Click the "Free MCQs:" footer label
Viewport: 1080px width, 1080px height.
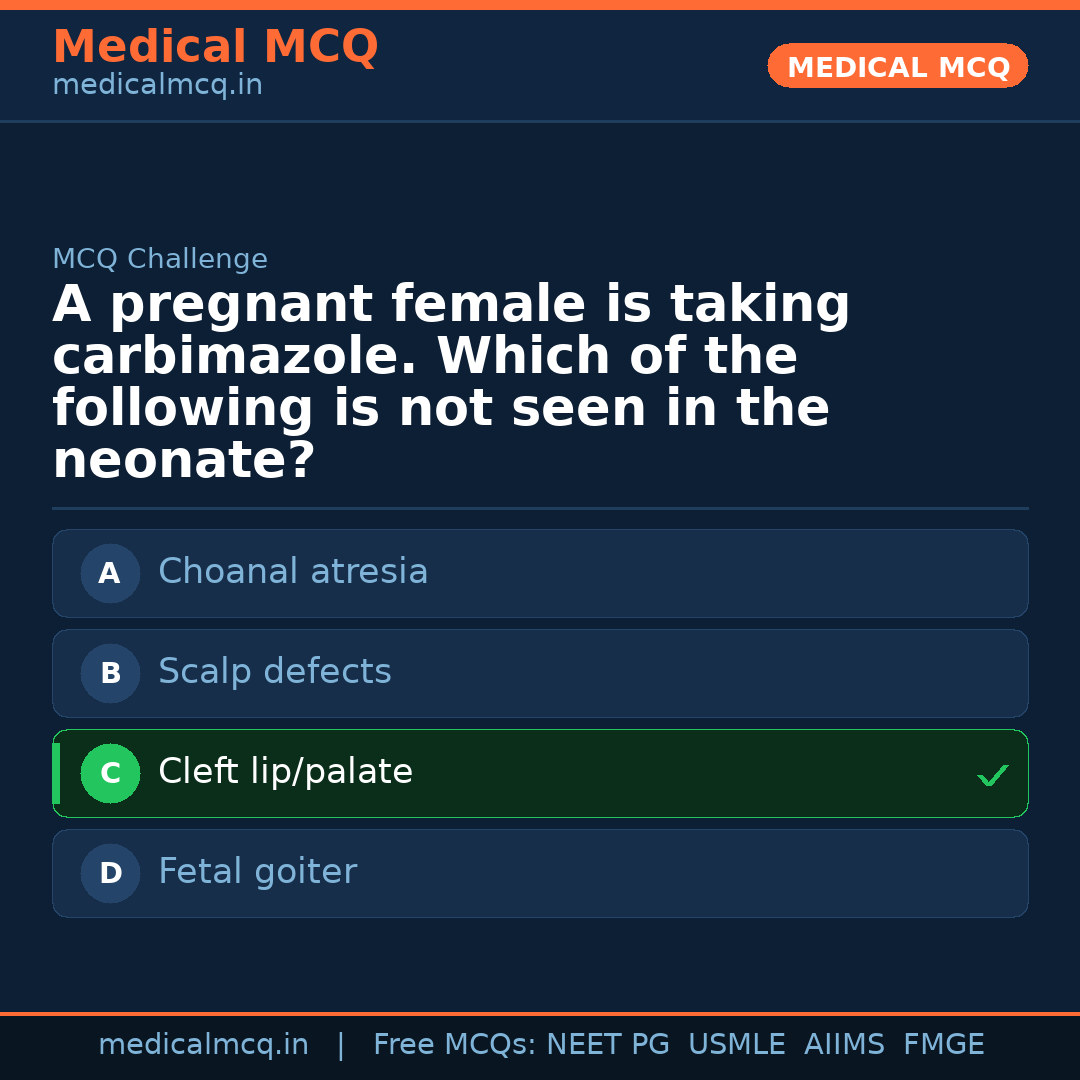[x=455, y=1045]
